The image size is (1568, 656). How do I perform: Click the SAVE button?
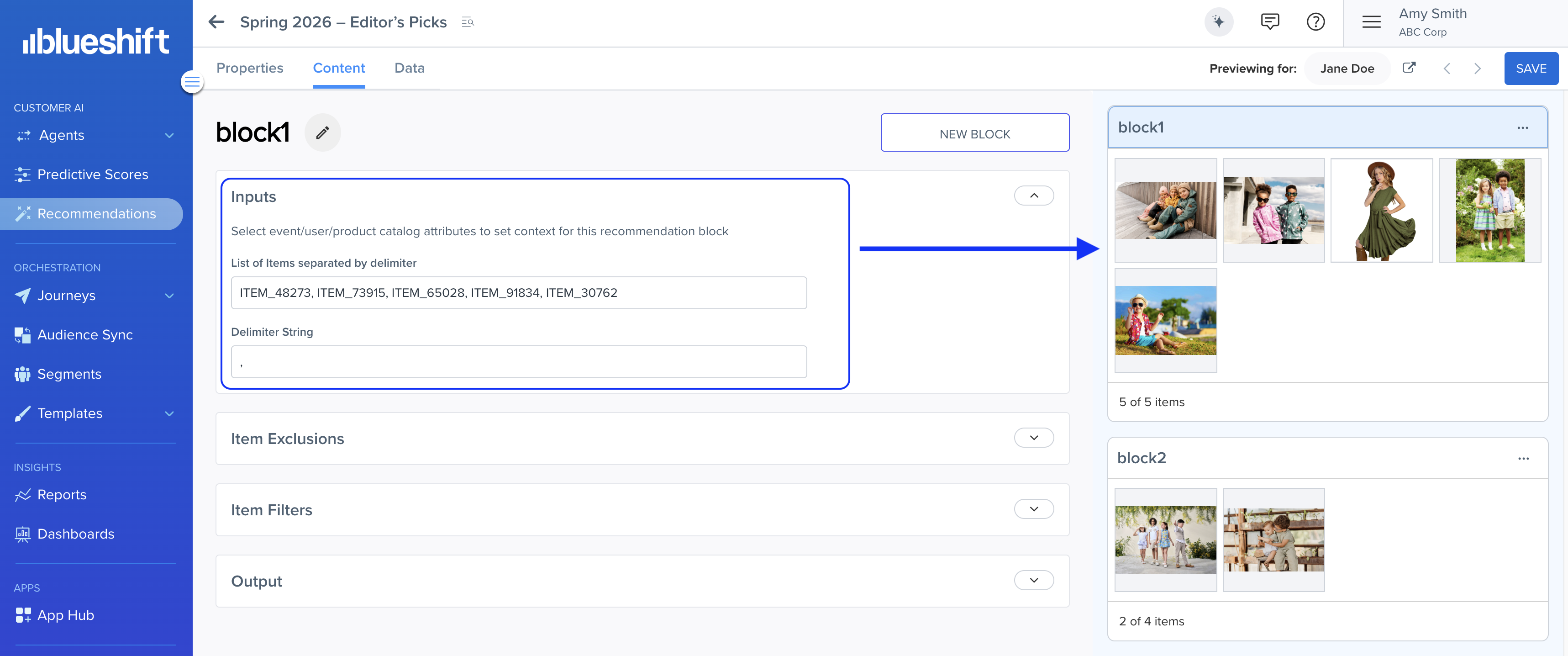[1530, 68]
